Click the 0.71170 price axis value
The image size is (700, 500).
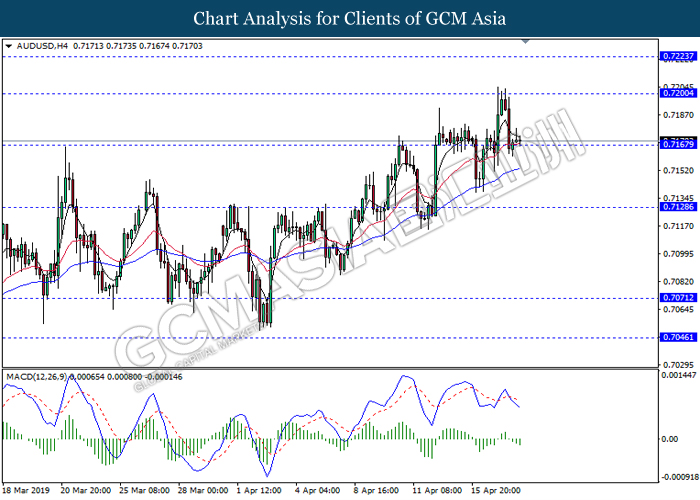tap(679, 226)
